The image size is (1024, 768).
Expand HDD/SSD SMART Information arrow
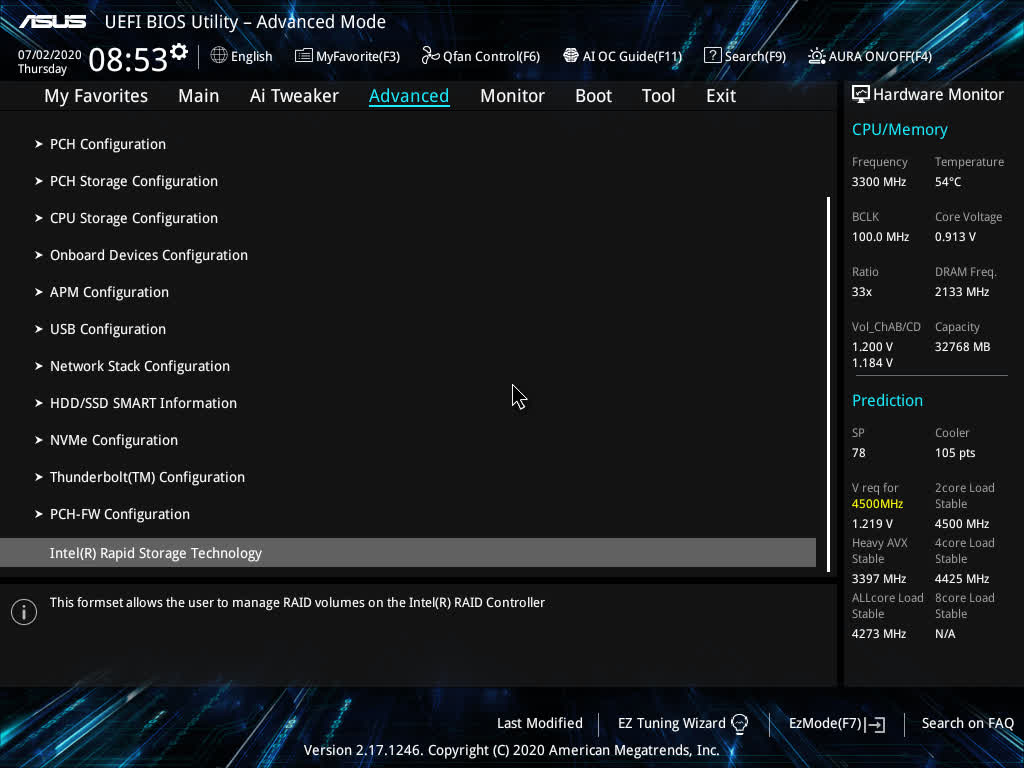(x=39, y=403)
